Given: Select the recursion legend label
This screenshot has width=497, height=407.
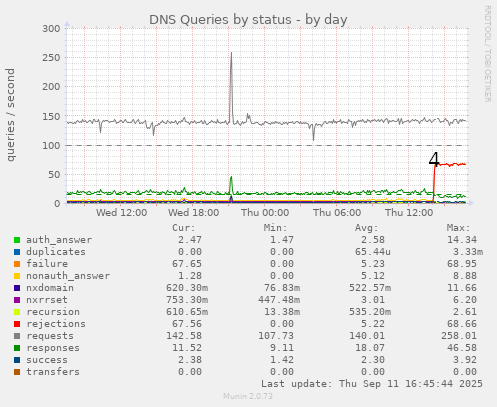Looking at the screenshot, I should (x=53, y=312).
